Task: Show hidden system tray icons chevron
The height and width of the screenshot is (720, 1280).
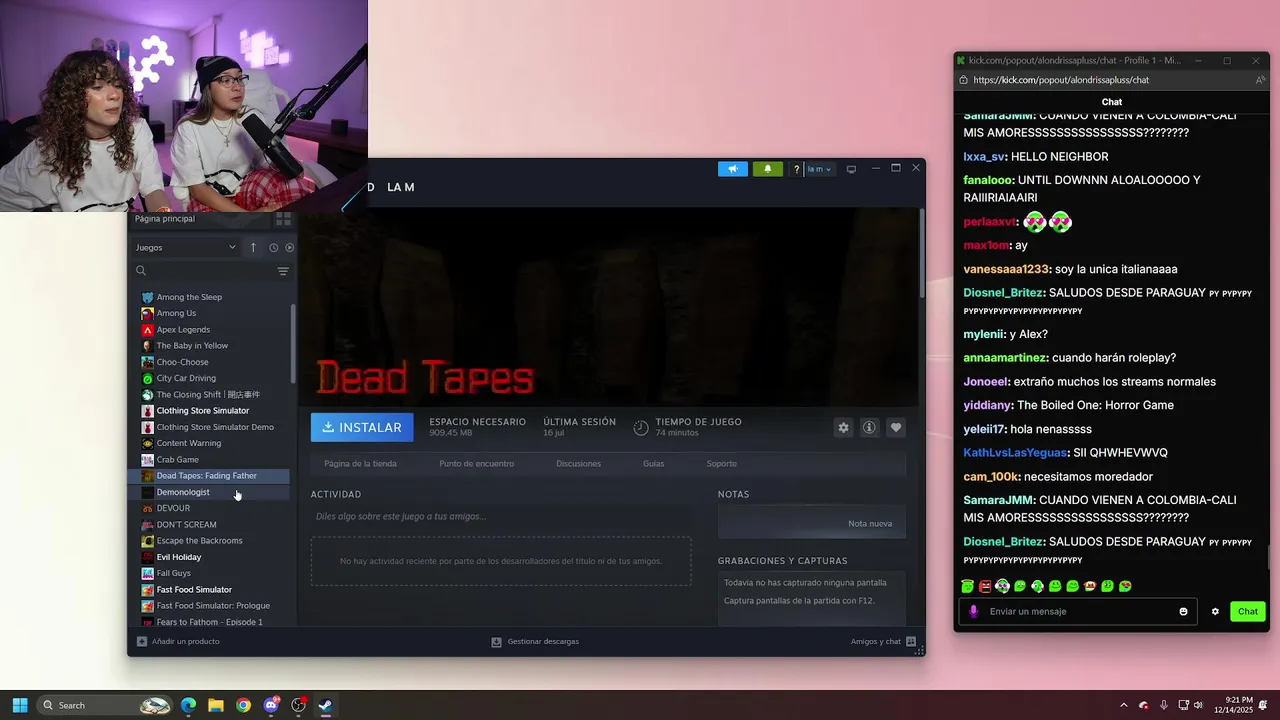Action: 1123,705
